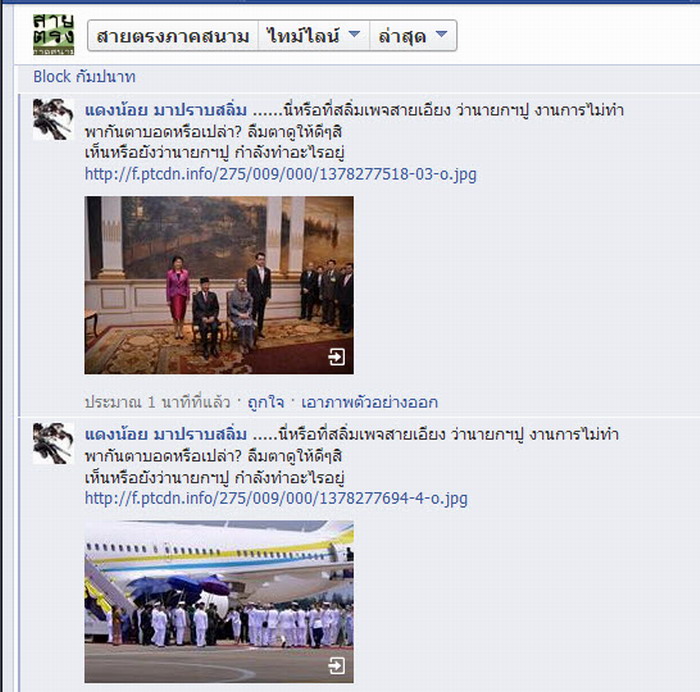The height and width of the screenshot is (692, 700).
Task: Open the 1378277694-4-o.jpg link
Action: pyautogui.click(x=276, y=498)
